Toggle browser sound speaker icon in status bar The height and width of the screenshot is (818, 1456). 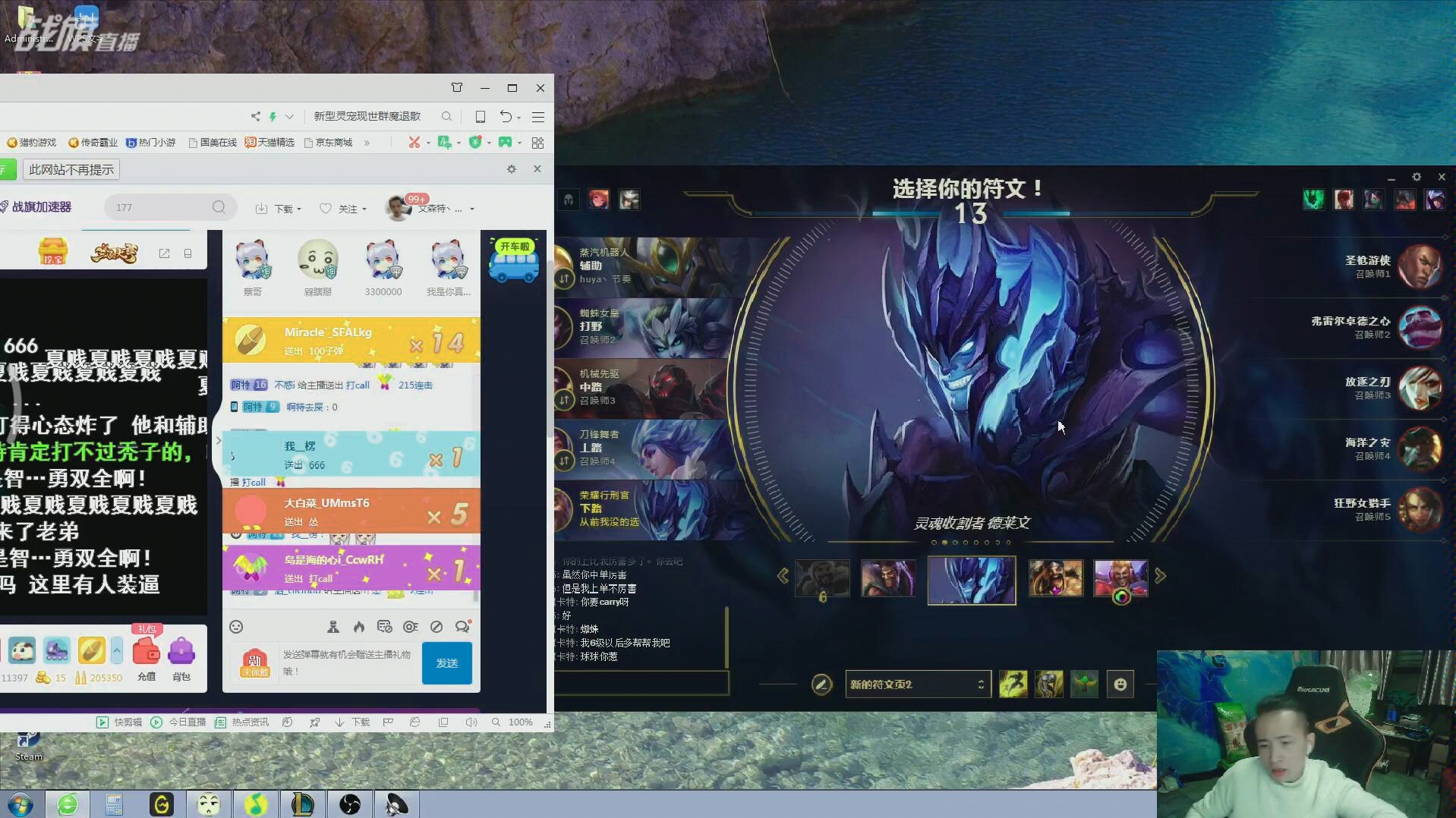pyautogui.click(x=471, y=722)
